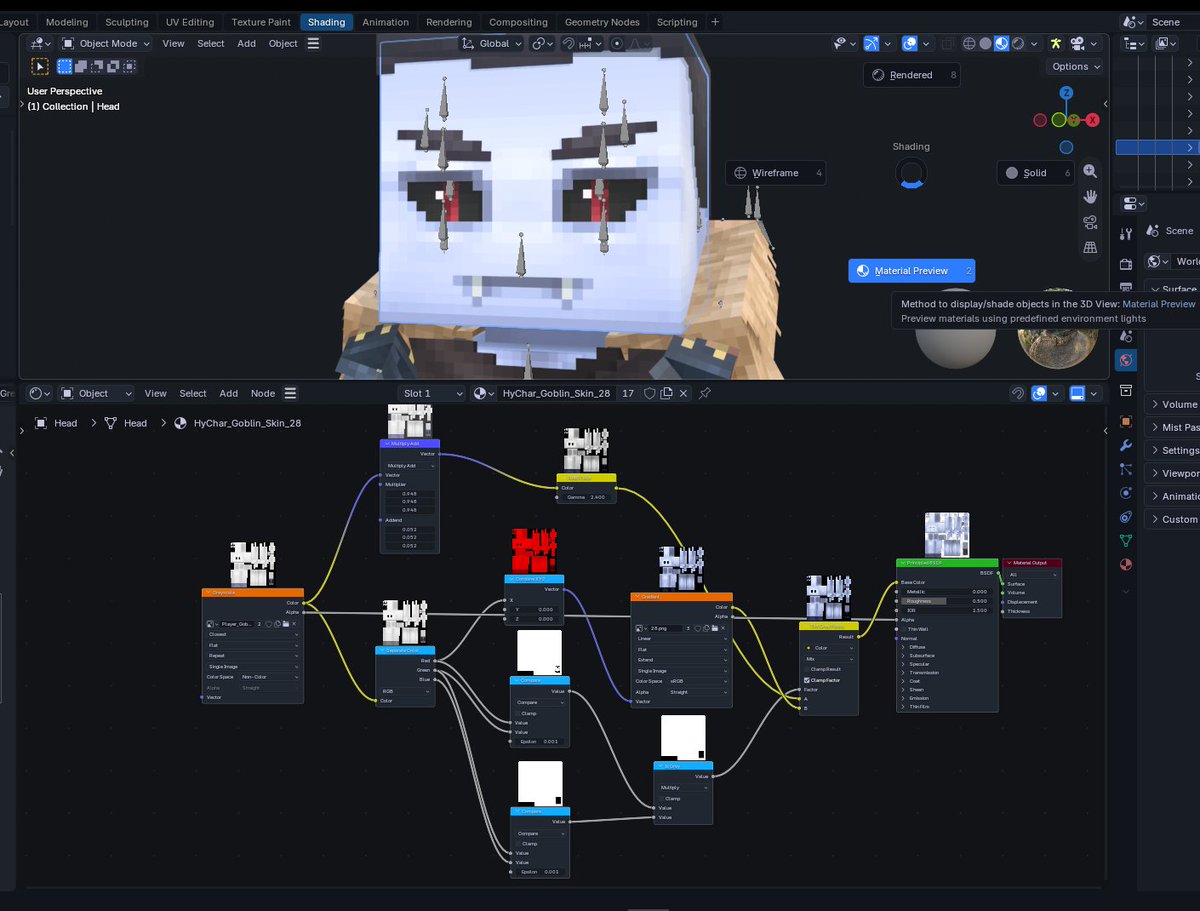Expand the Mist Pass panel

tap(1173, 427)
